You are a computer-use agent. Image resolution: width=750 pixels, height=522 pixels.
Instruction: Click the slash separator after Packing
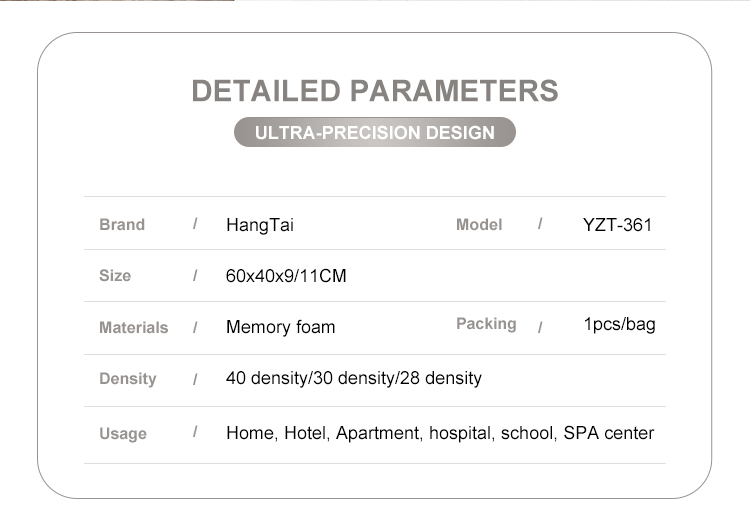[540, 326]
